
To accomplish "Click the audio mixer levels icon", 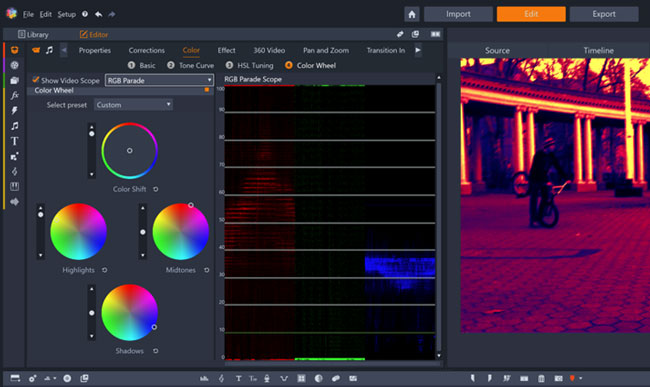I will coord(204,378).
